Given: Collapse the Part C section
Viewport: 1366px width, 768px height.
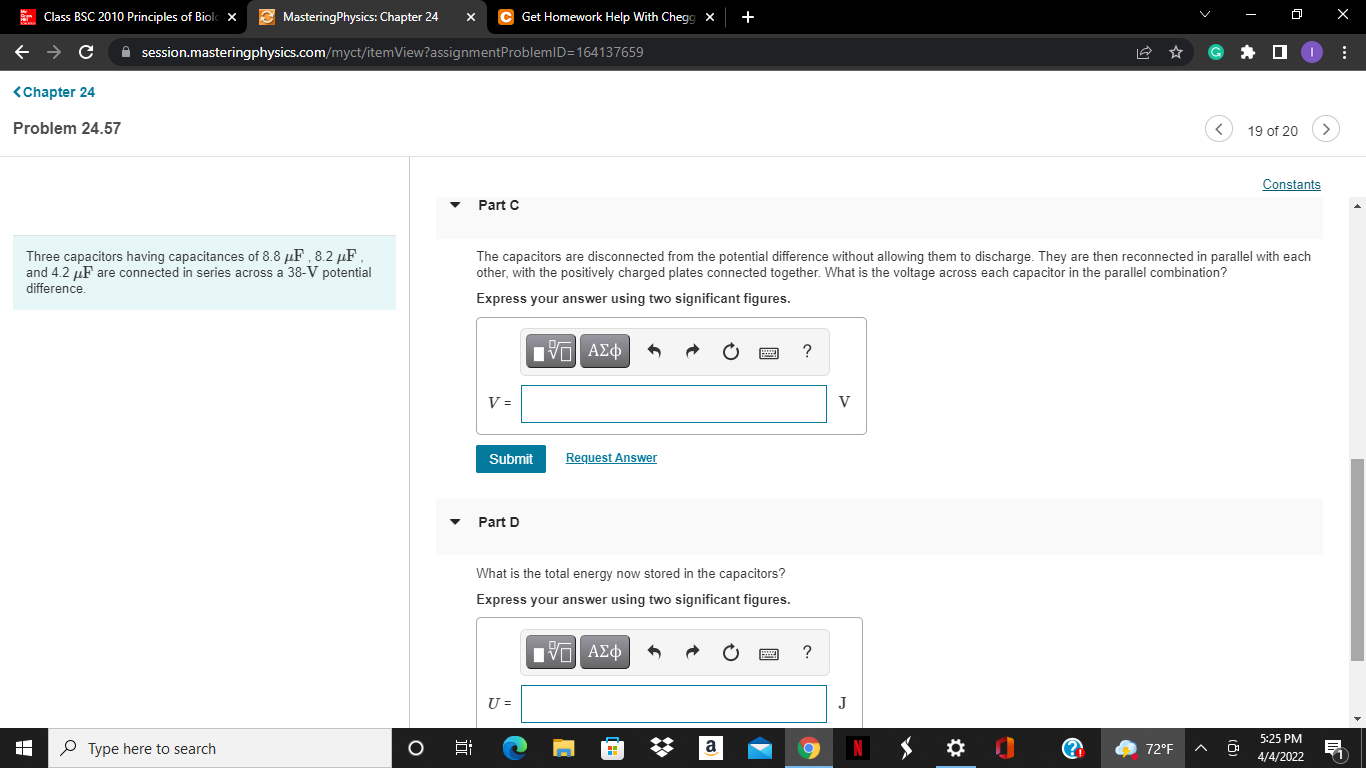Looking at the screenshot, I should (x=455, y=204).
